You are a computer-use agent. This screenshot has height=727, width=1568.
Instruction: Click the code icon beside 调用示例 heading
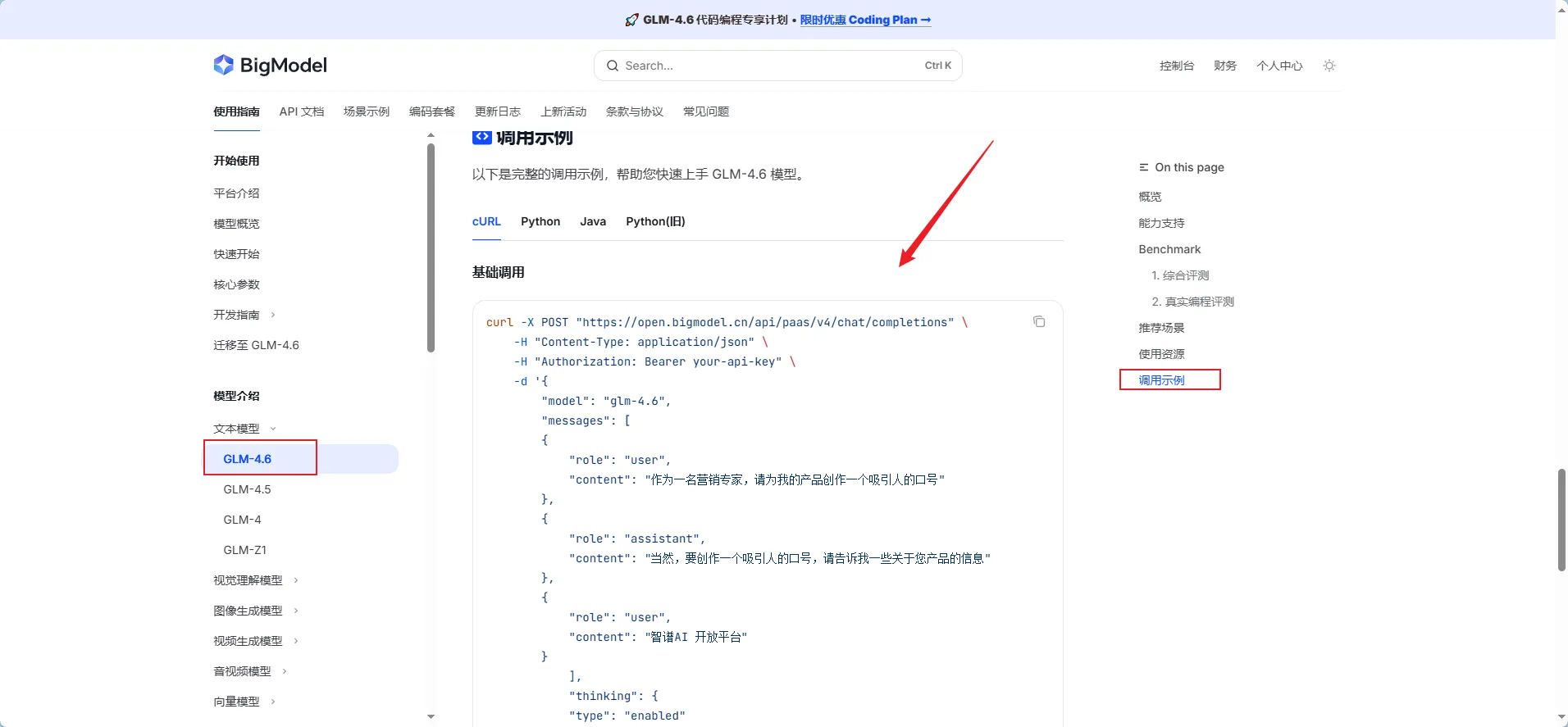481,138
